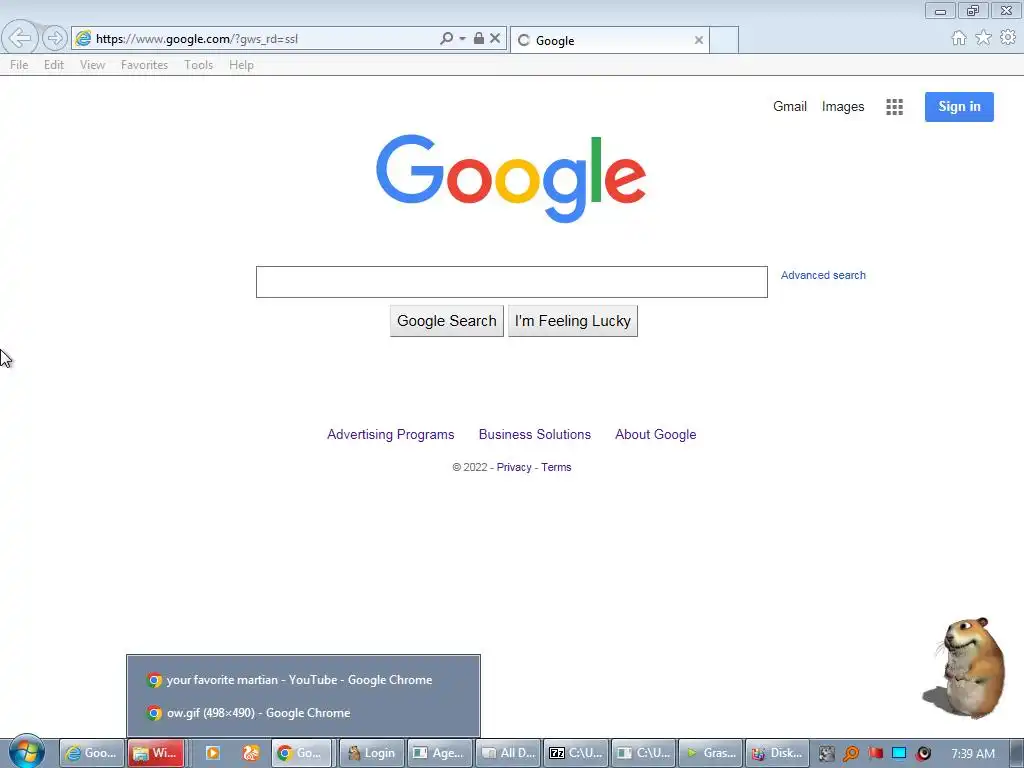Open the Google apps grid icon
The image size is (1024, 768).
click(894, 107)
